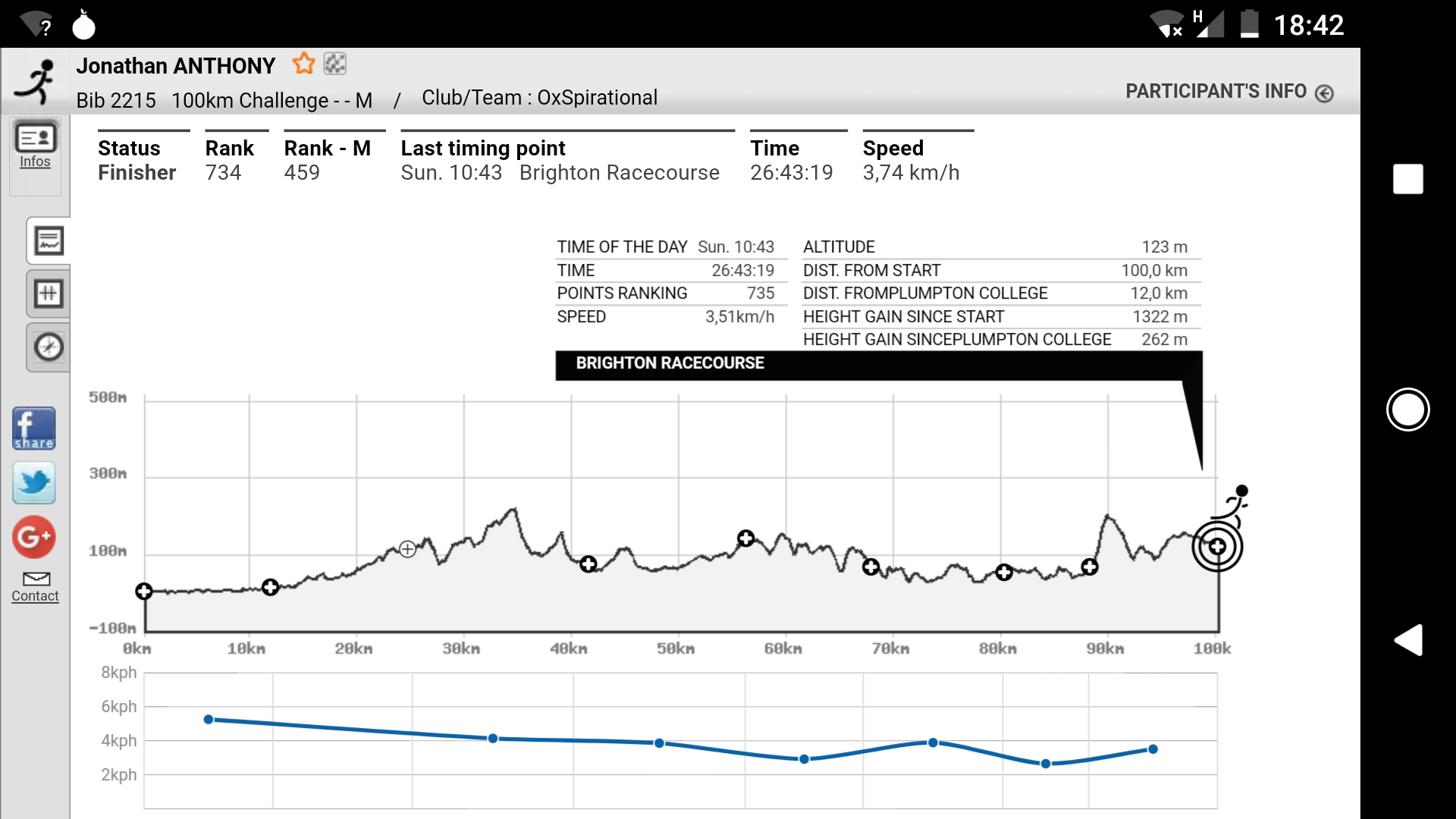Select the checkpoint marker near 68km

[x=871, y=566]
